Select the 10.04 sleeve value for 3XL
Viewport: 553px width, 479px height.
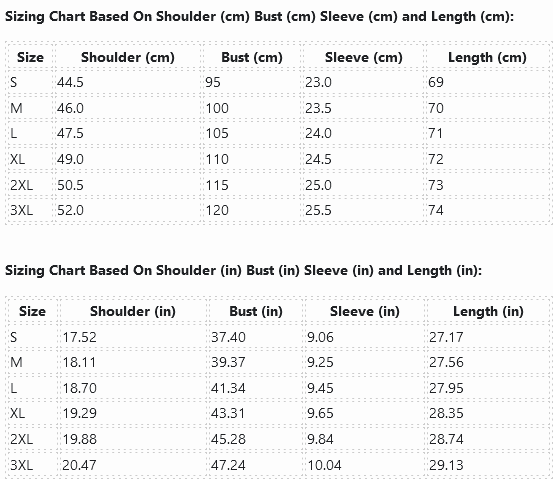tap(324, 465)
